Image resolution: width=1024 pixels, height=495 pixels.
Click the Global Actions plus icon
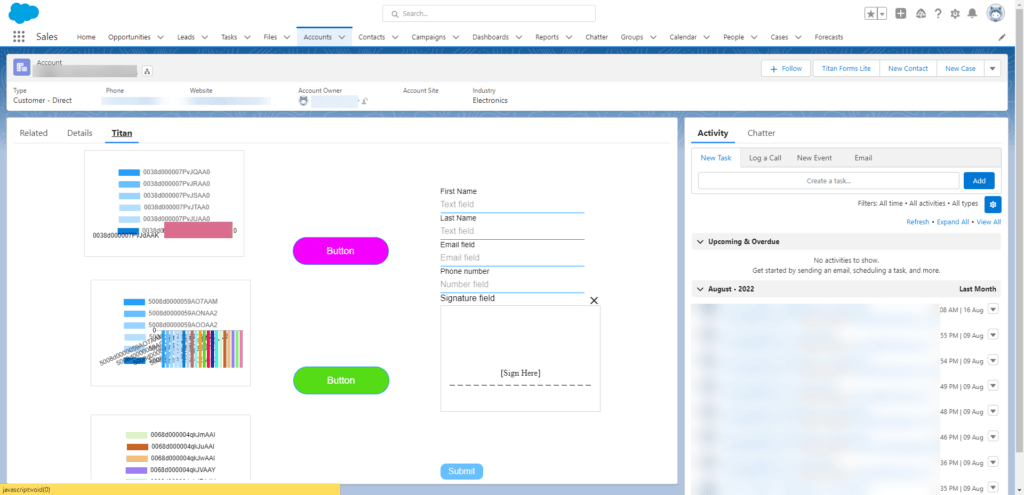point(901,14)
